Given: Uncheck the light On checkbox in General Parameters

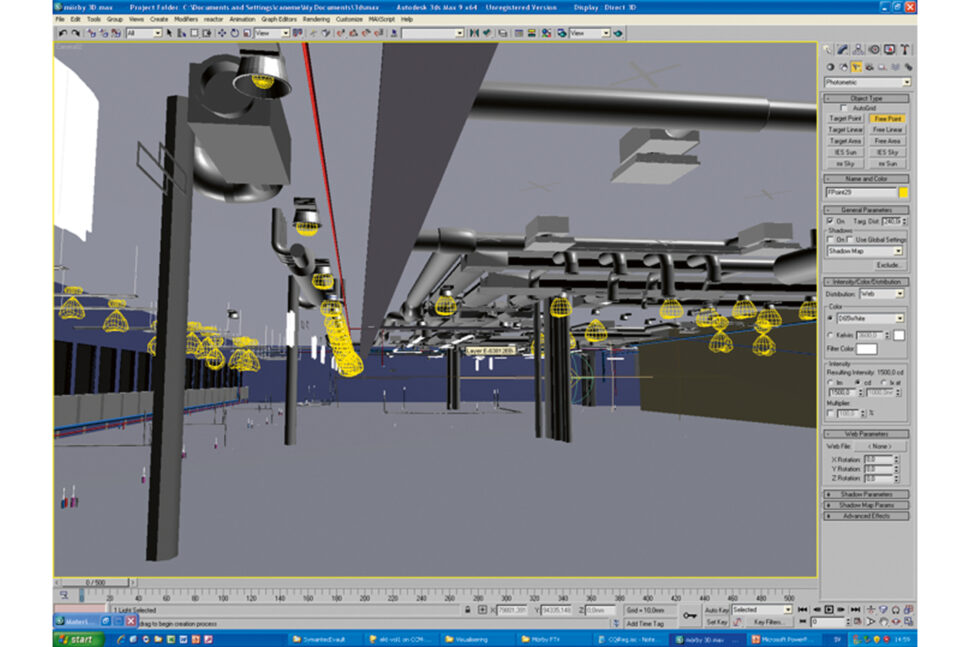Looking at the screenshot, I should 829,221.
